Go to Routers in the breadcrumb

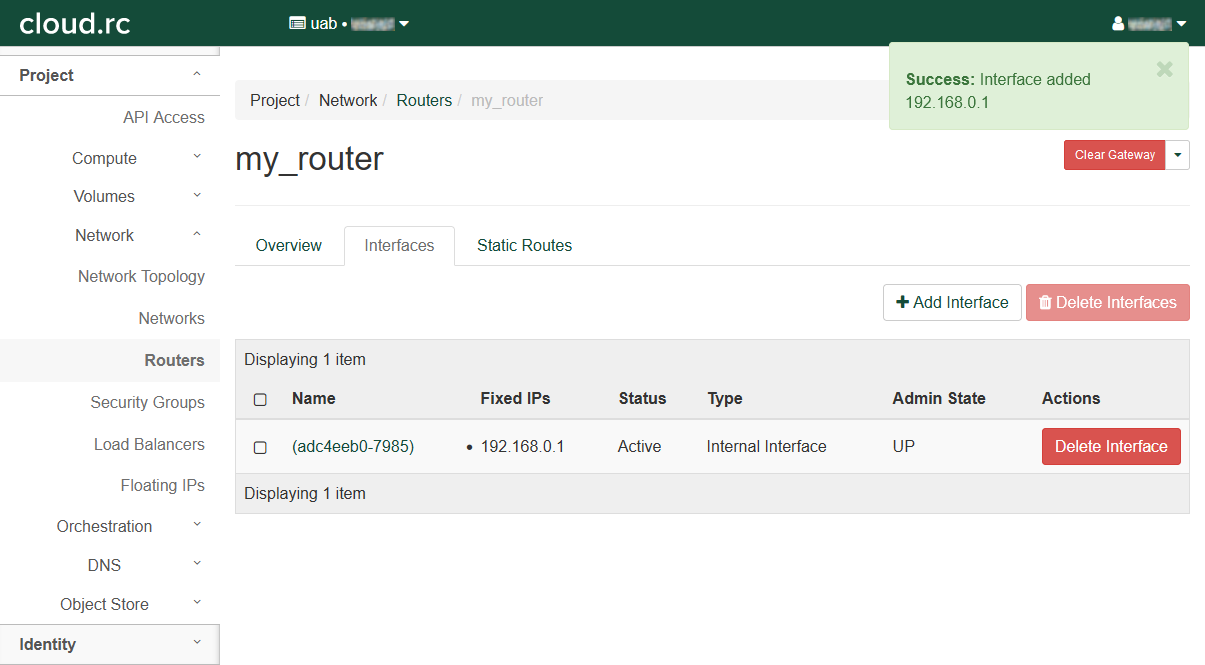(424, 100)
